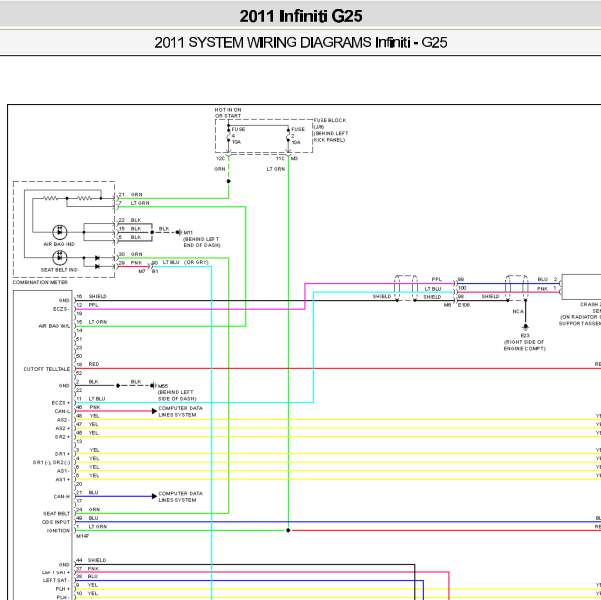
Task: Click the "E106" connector label
Action: click(x=464, y=305)
